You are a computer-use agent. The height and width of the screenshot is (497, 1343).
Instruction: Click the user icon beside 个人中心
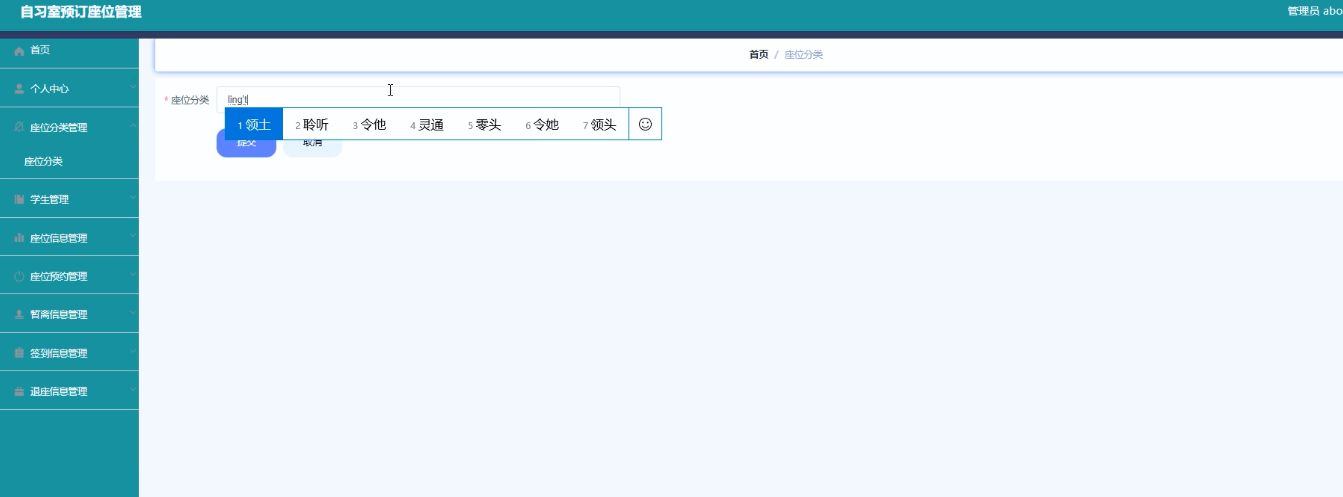click(x=19, y=89)
